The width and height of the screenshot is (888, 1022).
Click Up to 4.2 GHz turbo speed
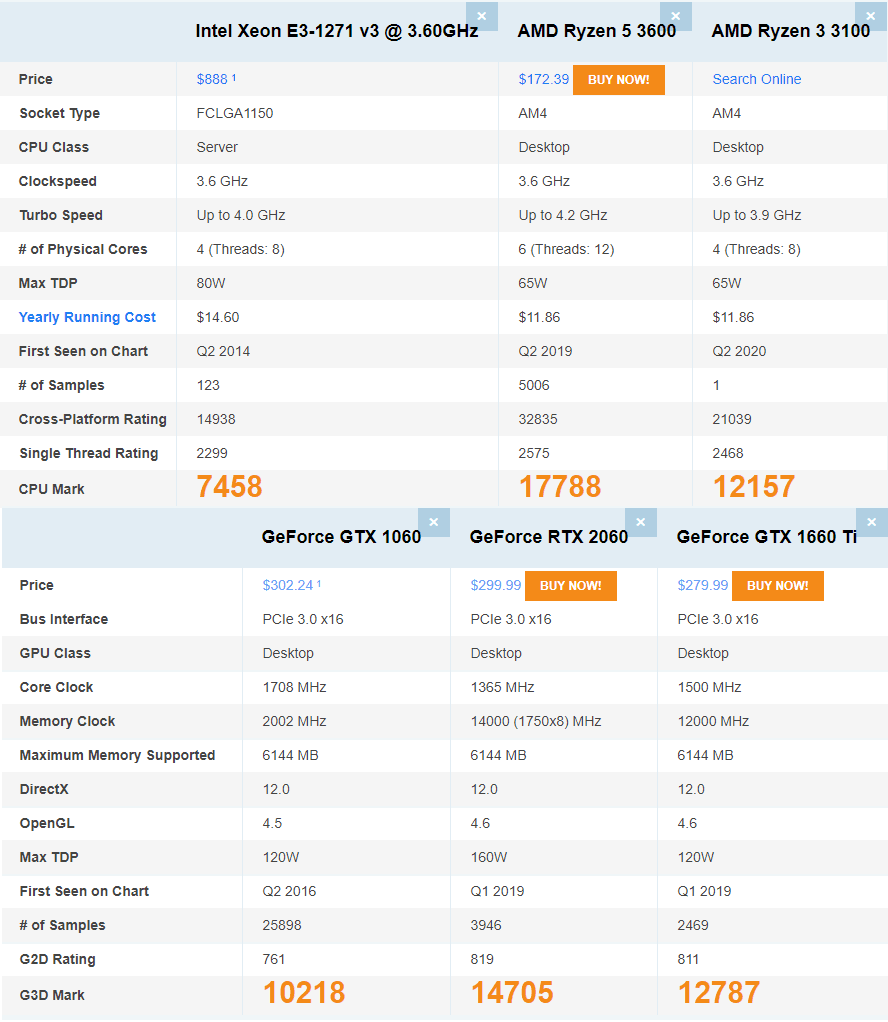tap(563, 215)
